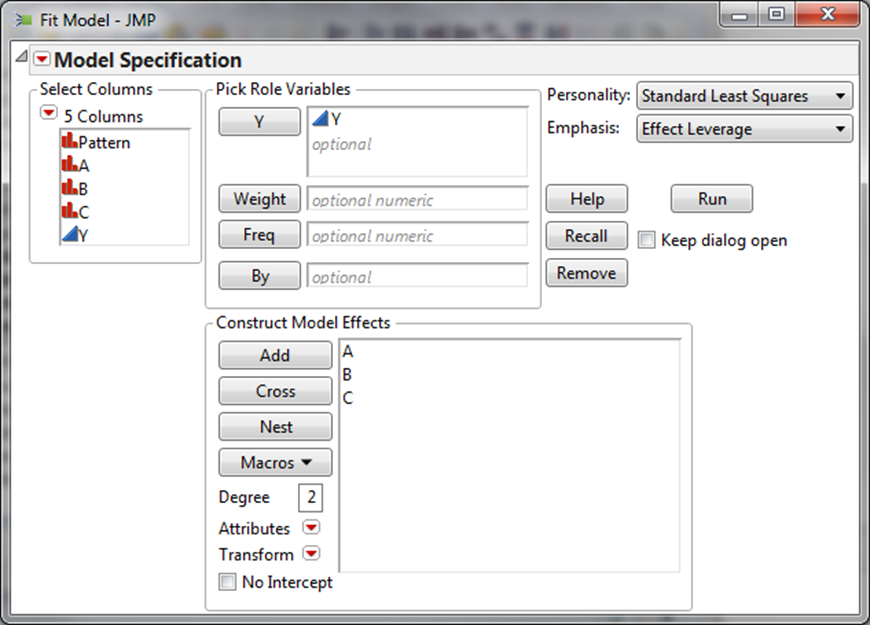
Task: Select effect B in the model effects list
Action: [x=347, y=375]
